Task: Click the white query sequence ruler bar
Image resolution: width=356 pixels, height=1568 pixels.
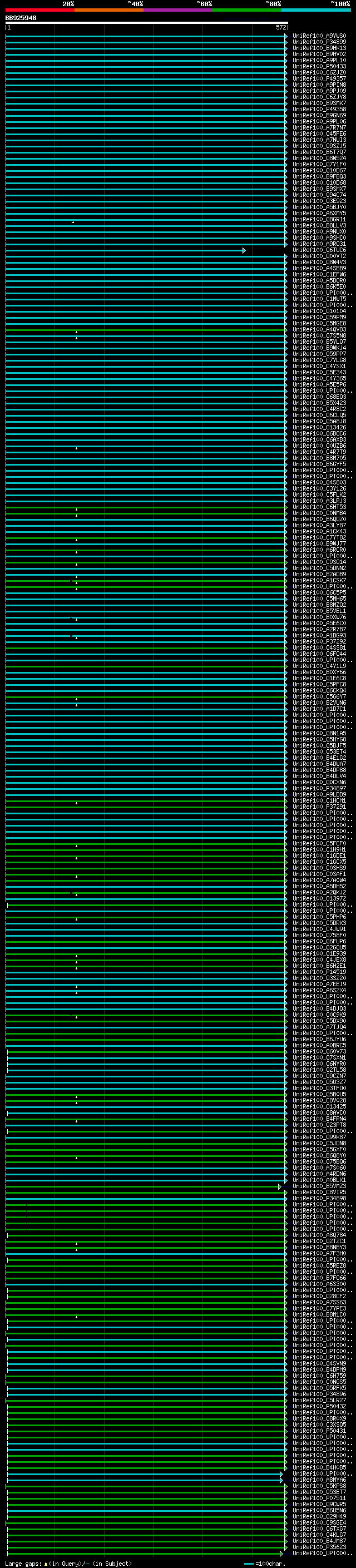Action: (146, 22)
